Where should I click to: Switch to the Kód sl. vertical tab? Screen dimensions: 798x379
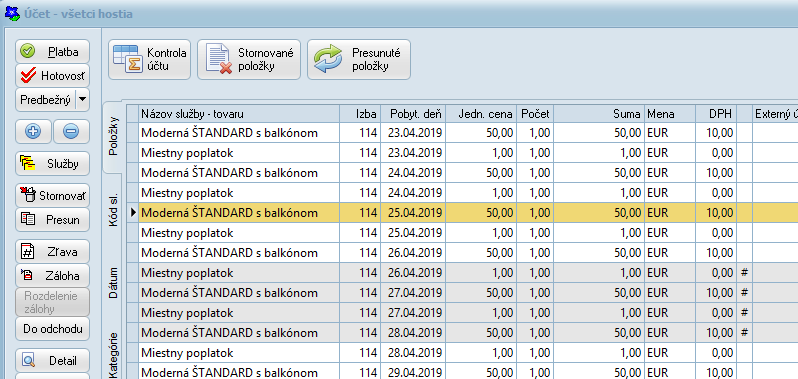pos(113,210)
